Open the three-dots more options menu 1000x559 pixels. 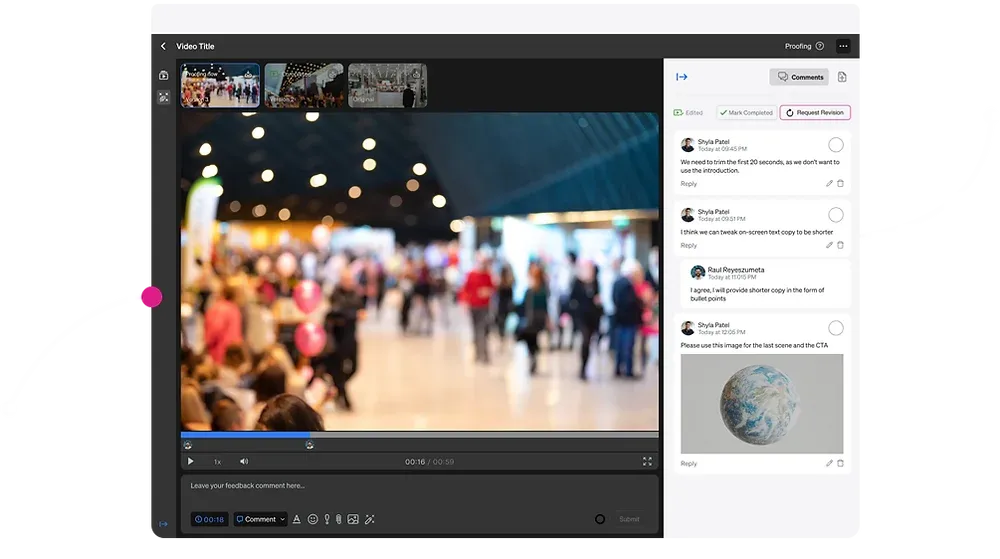[x=843, y=46]
